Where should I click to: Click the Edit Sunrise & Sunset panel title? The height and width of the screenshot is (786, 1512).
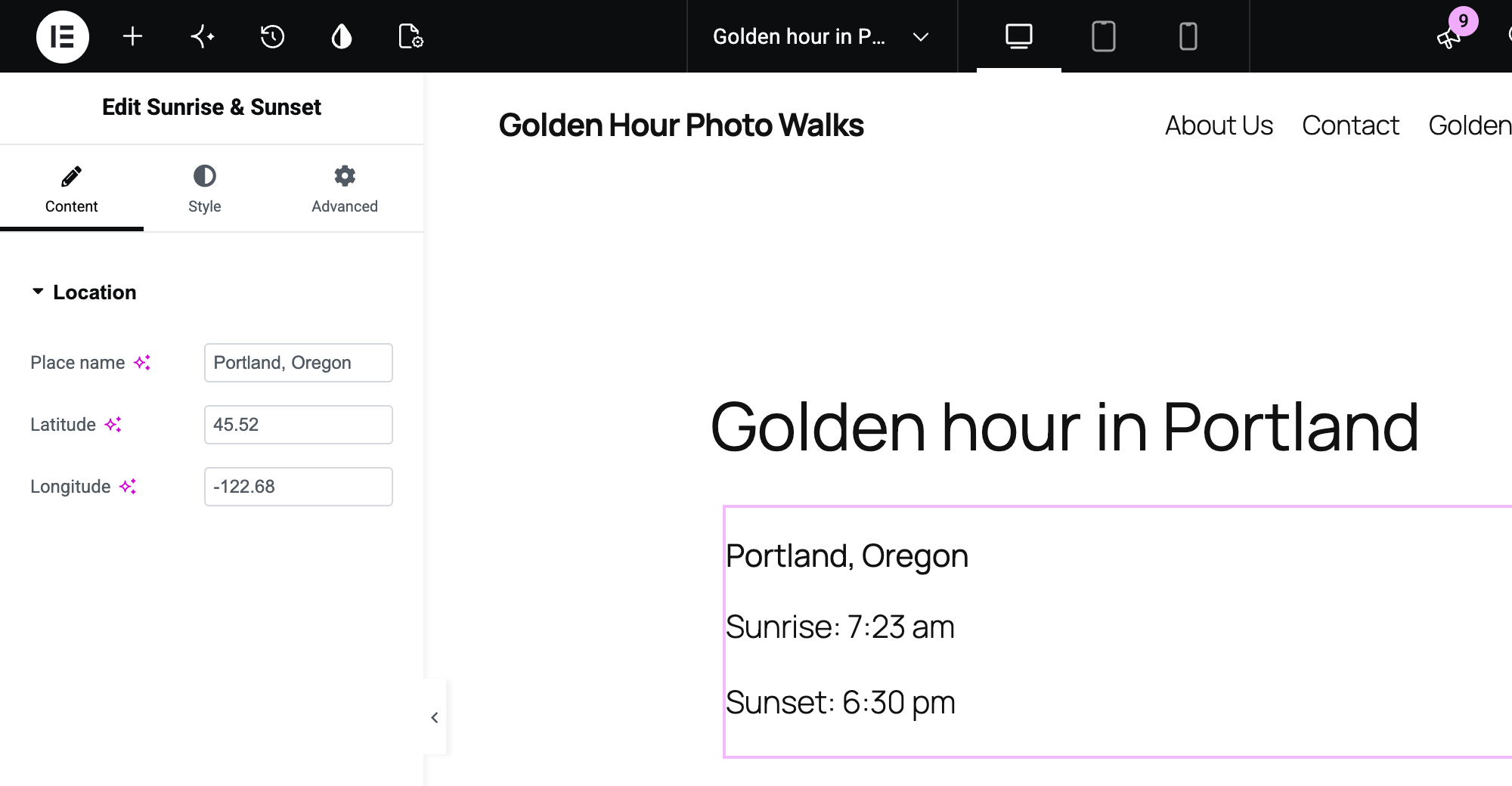(x=212, y=107)
